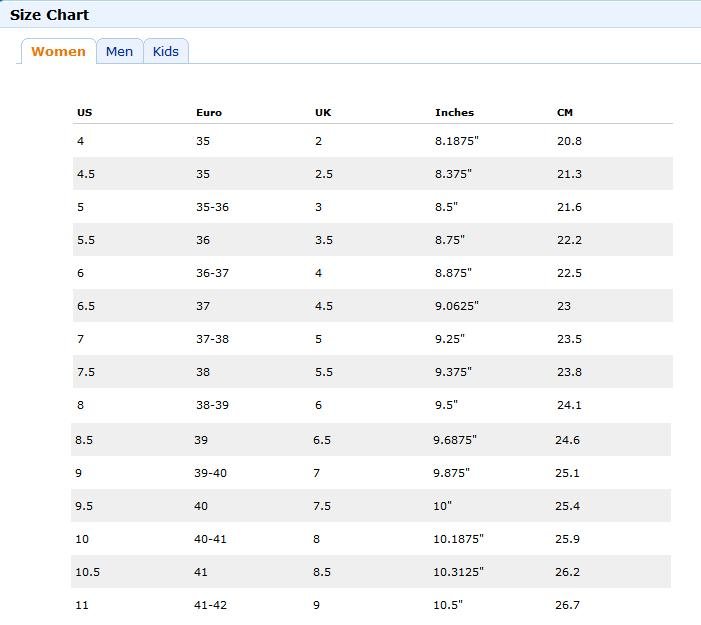This screenshot has height=625, width=701.
Task: Click the Size Chart title
Action: pos(49,15)
